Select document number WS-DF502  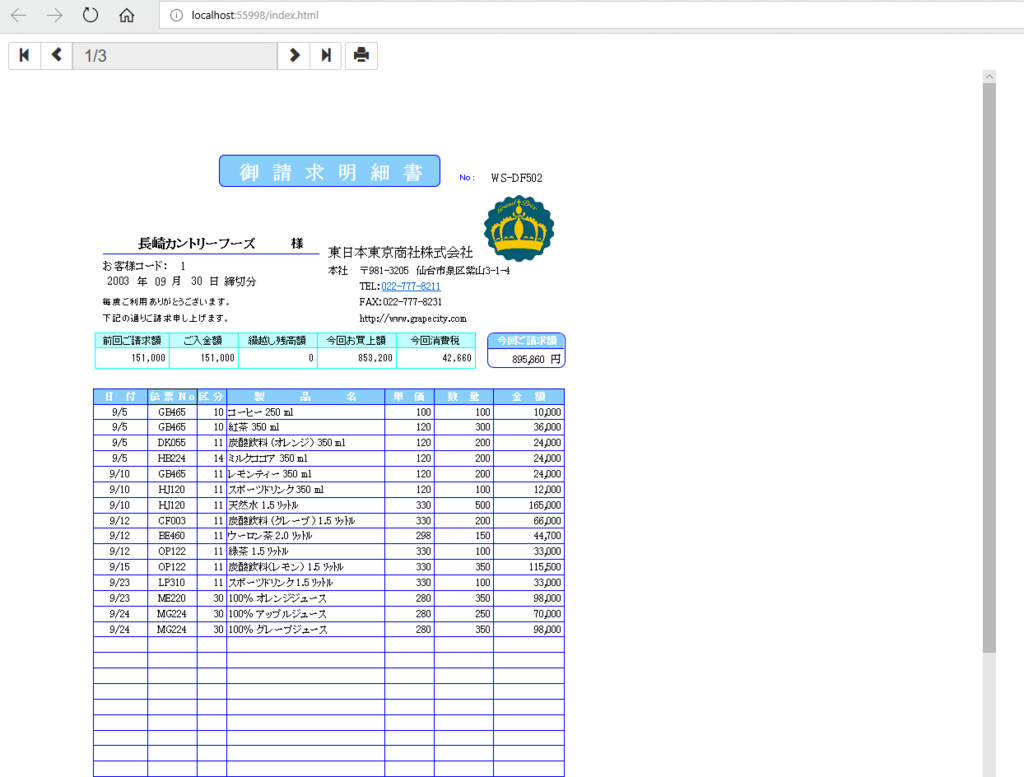[517, 178]
